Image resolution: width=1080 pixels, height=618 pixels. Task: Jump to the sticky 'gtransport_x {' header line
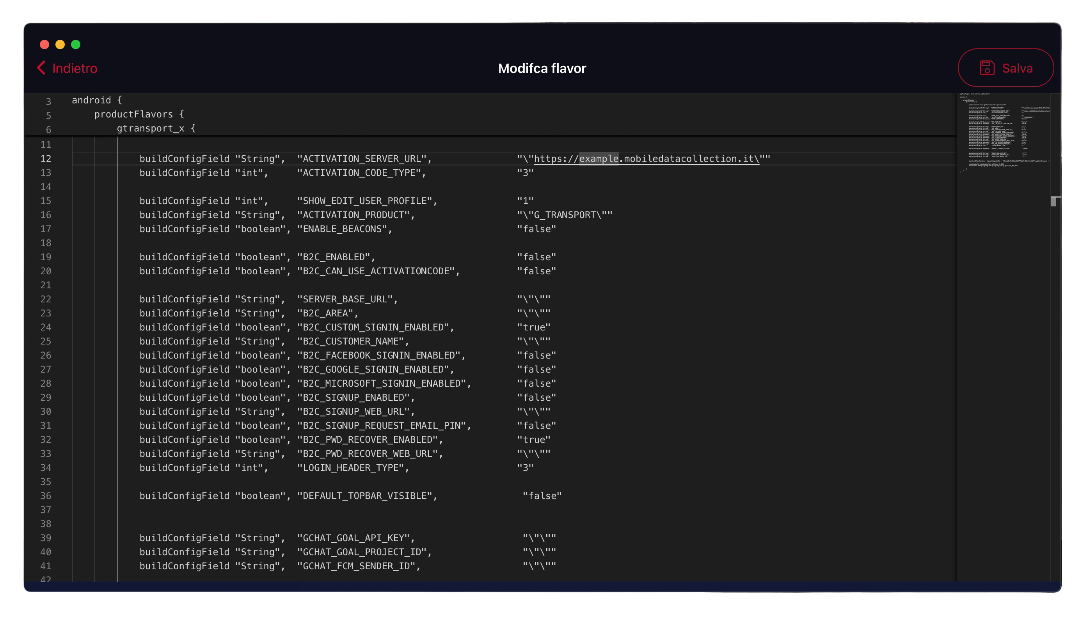point(155,128)
